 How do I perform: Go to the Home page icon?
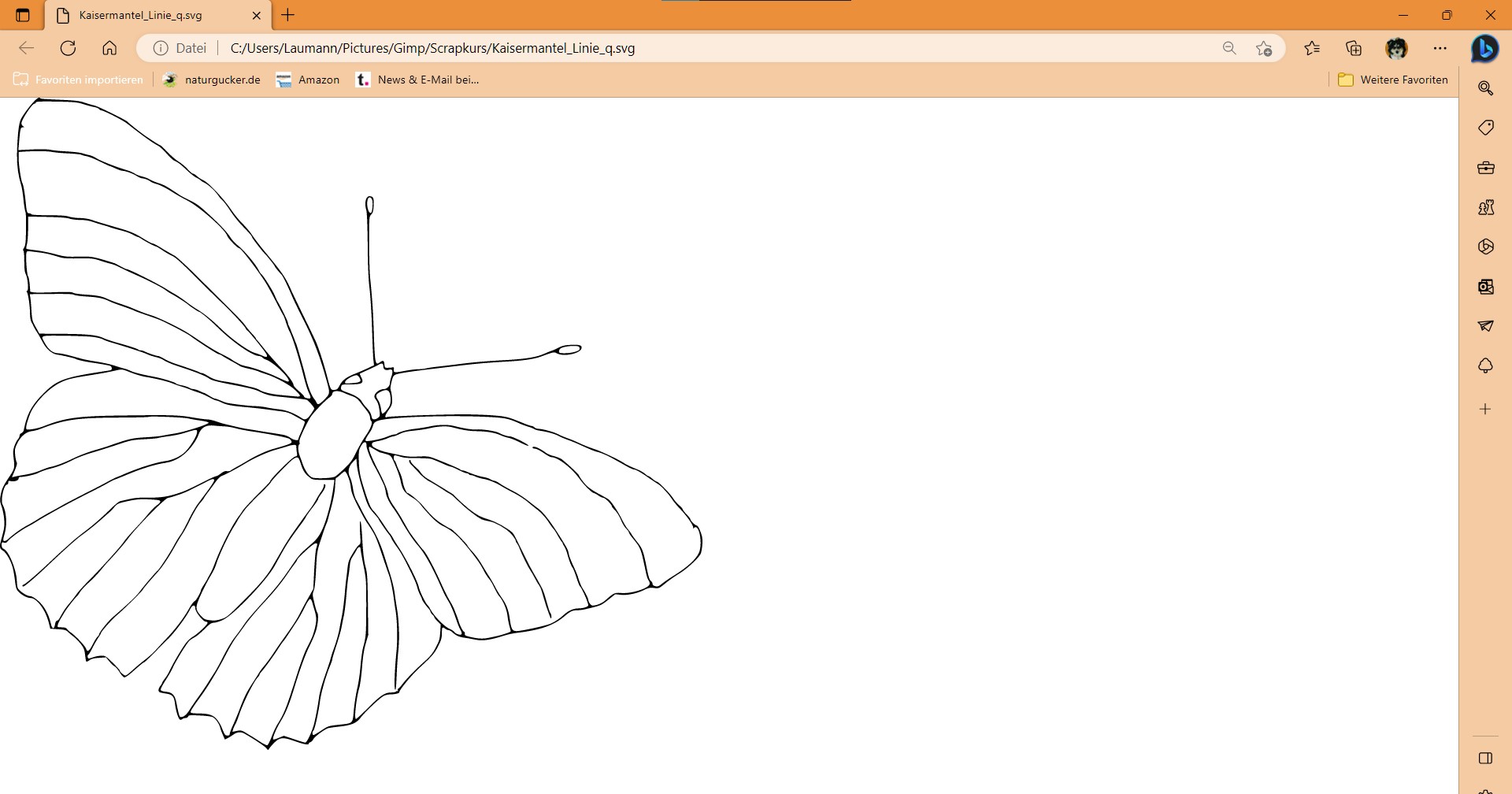[109, 48]
